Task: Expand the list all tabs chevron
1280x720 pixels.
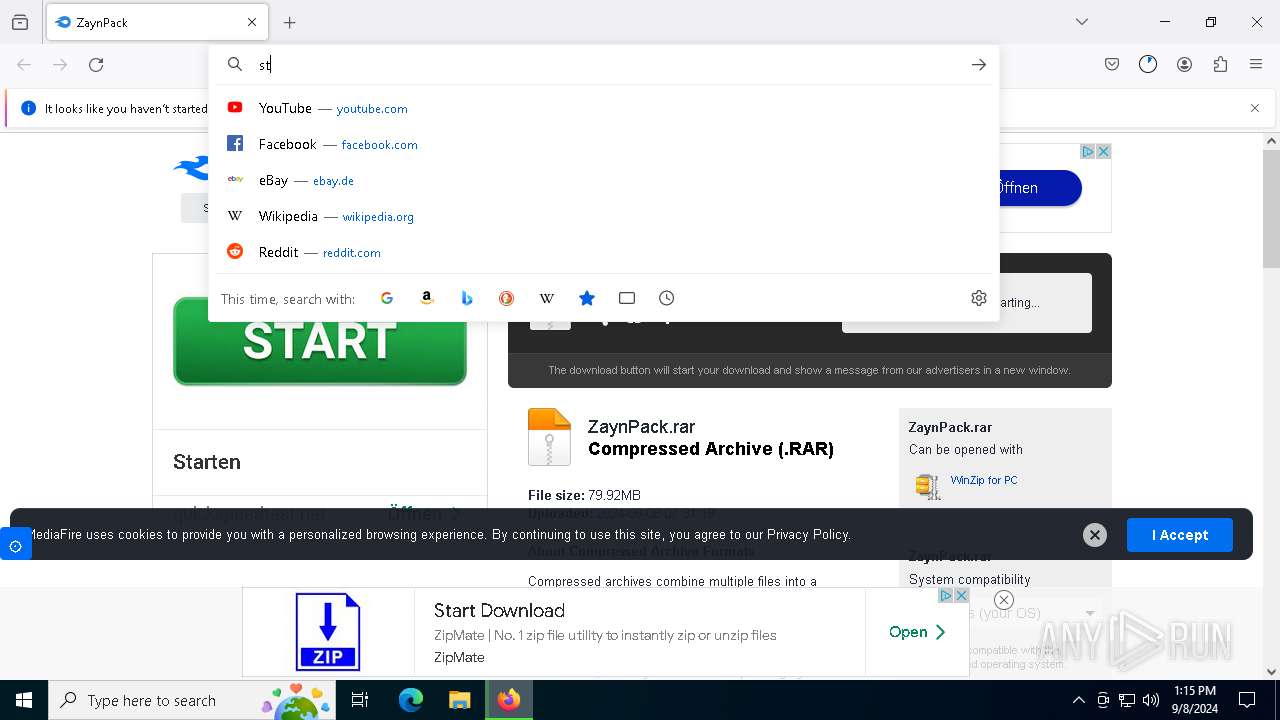Action: (1082, 22)
